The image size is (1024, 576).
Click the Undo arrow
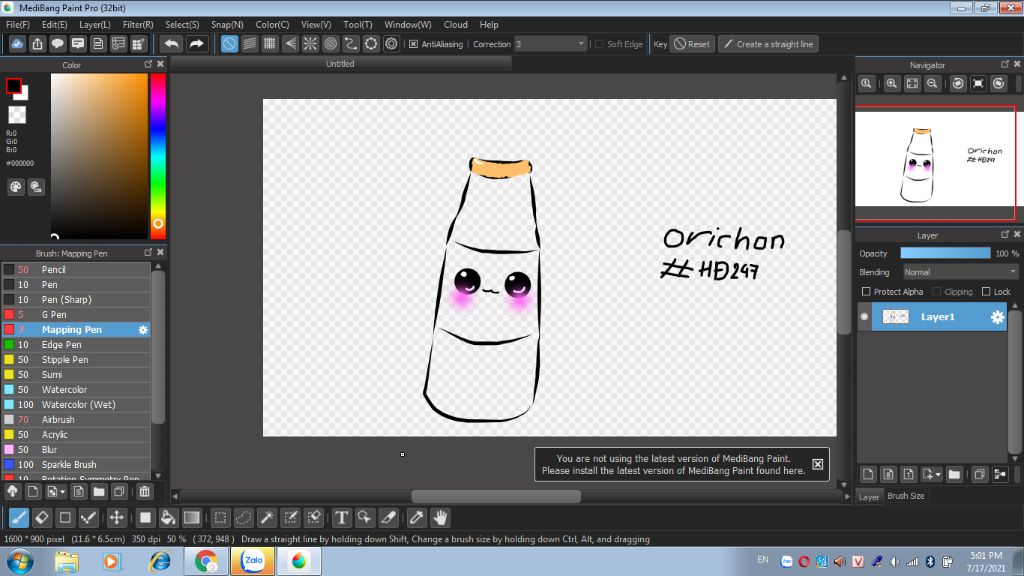point(172,44)
